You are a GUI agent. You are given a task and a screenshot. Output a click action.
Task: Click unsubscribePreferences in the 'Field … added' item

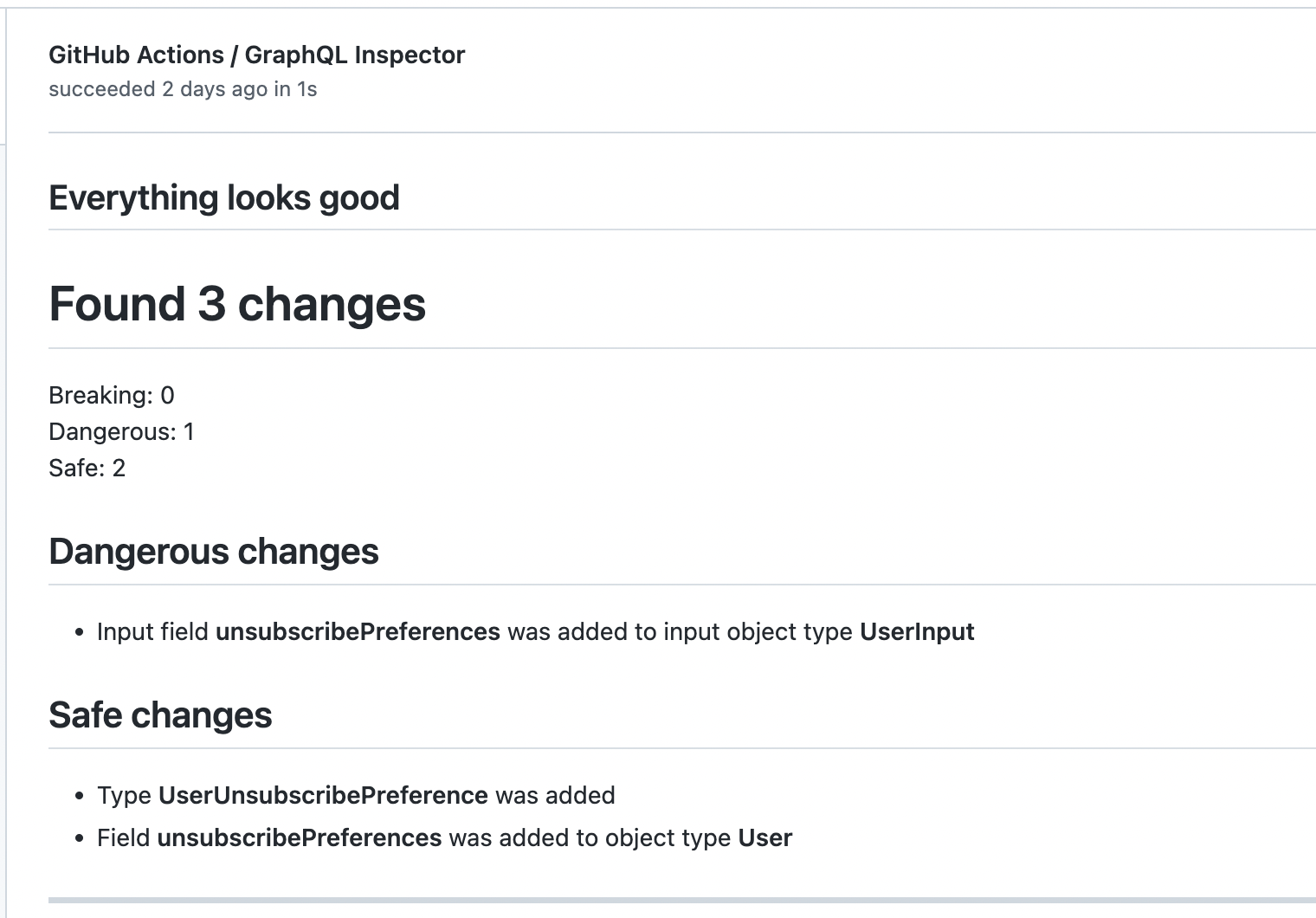299,837
